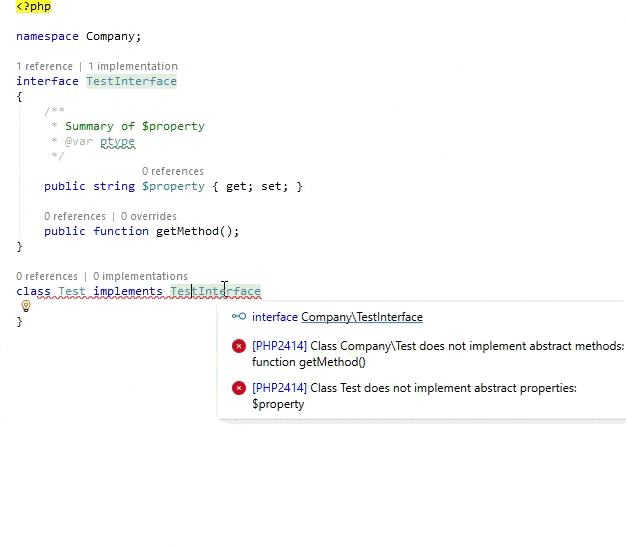Image resolution: width=626 pixels, height=548 pixels.
Task: Place cursor on 'Test' class name
Action: click(72, 291)
